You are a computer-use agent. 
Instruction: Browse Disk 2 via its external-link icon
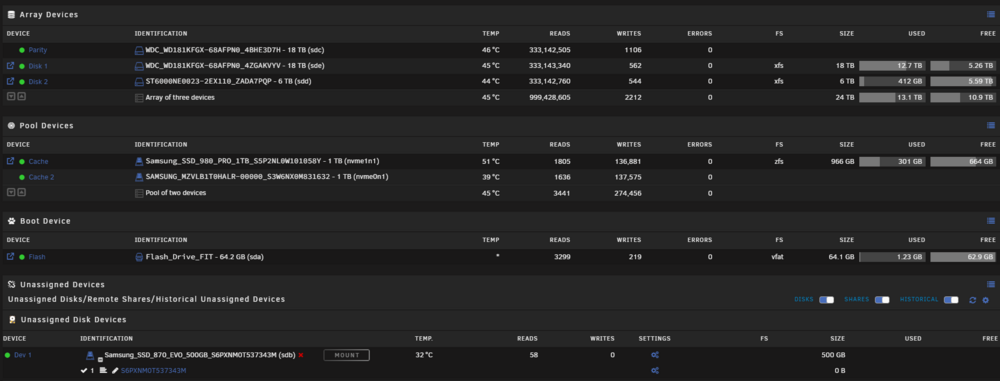tap(10, 81)
